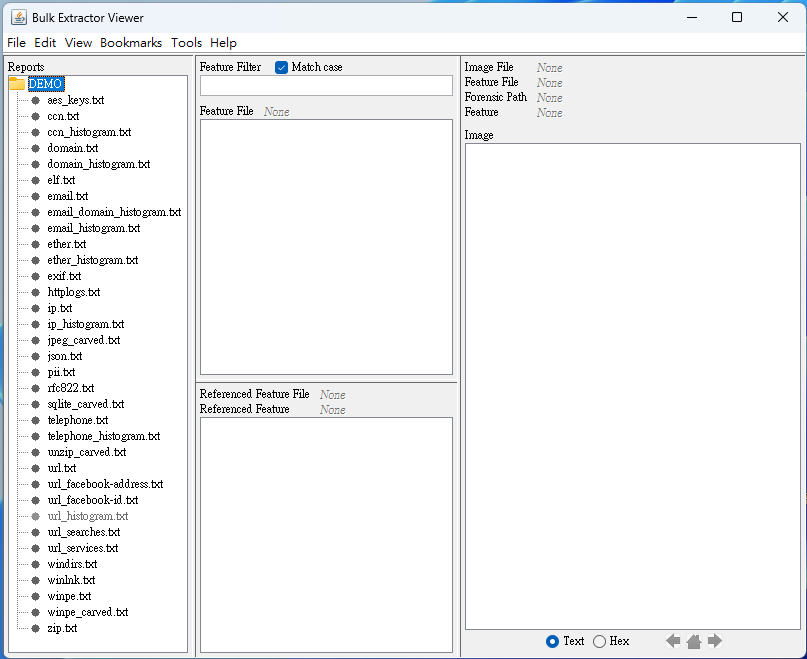
Task: Select url_facebook-address.txt feature file
Action: click(x=106, y=484)
